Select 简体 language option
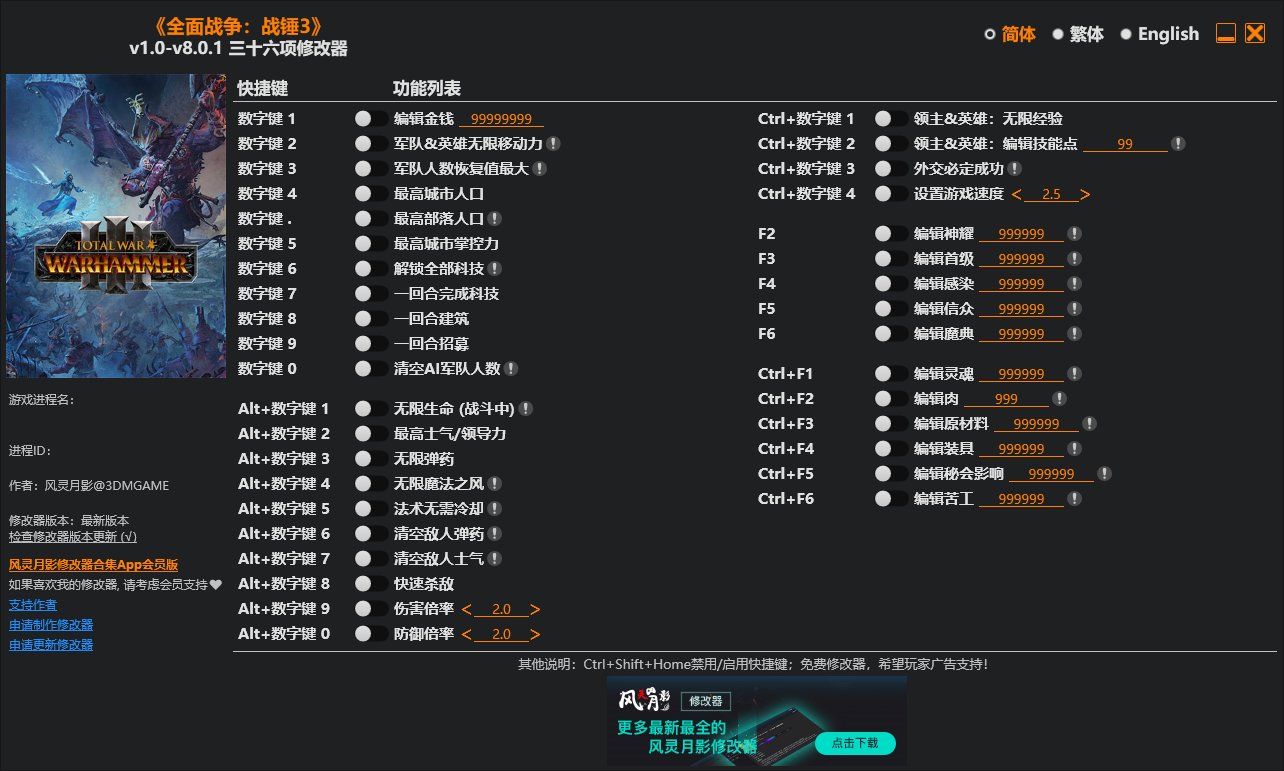The height and width of the screenshot is (771, 1284). pos(1010,34)
